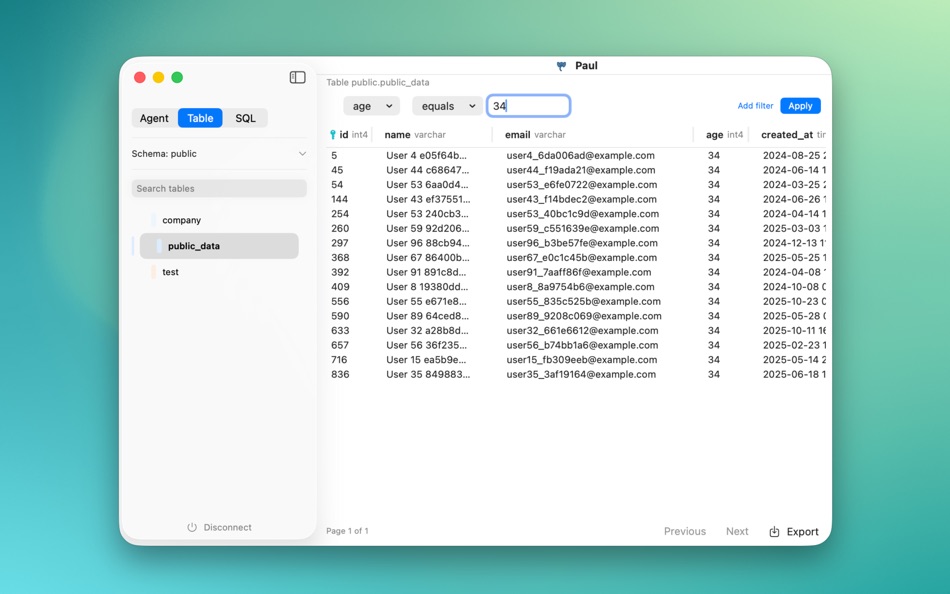
Task: Select cell User 89 64ced8...
Action: point(427,316)
